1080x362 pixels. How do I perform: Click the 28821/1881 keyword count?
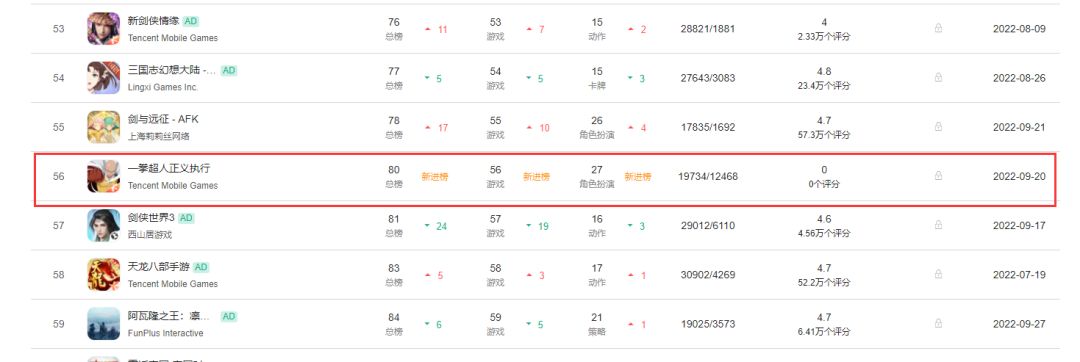coord(707,29)
